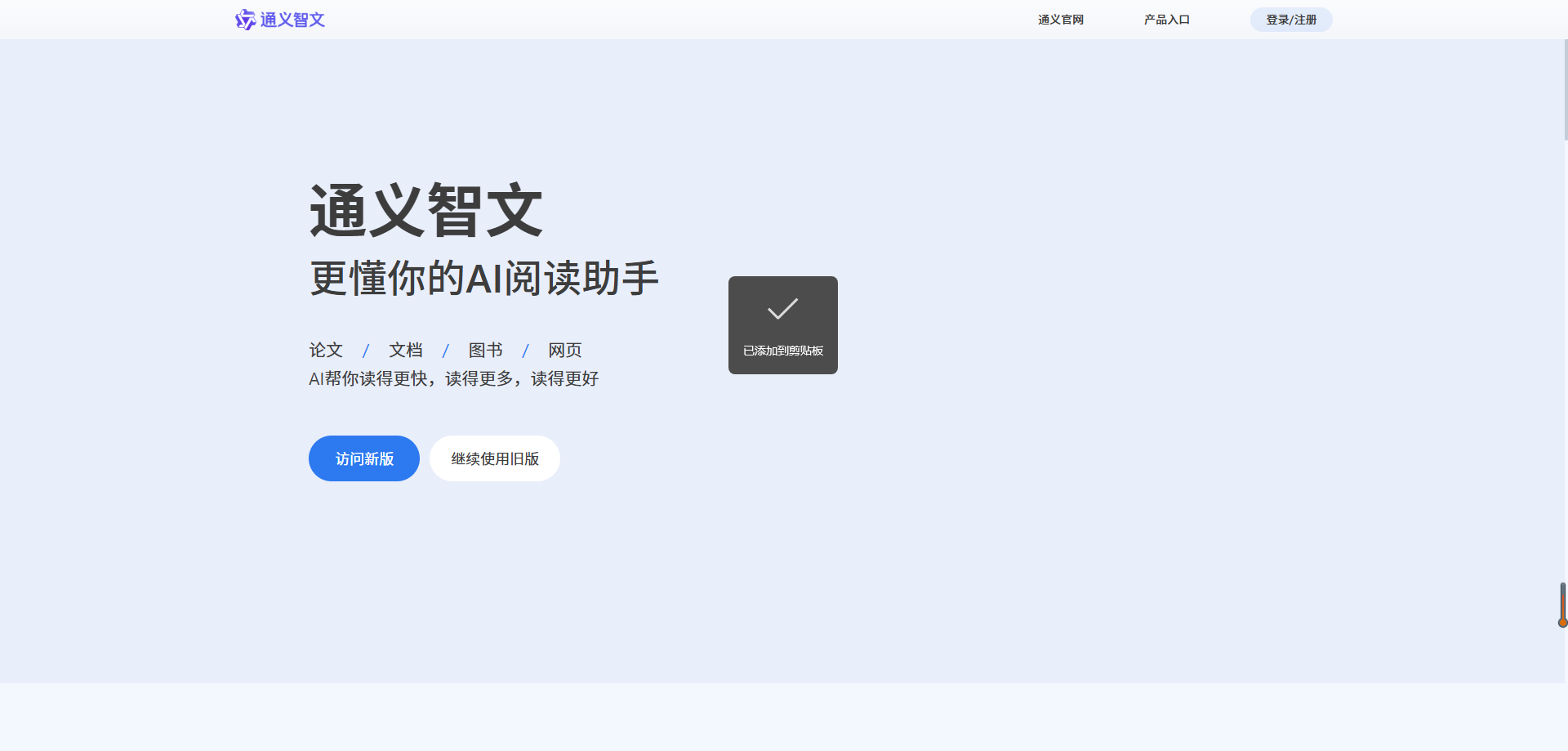Click the 论文 text
The height and width of the screenshot is (751, 1568).
pyautogui.click(x=326, y=350)
